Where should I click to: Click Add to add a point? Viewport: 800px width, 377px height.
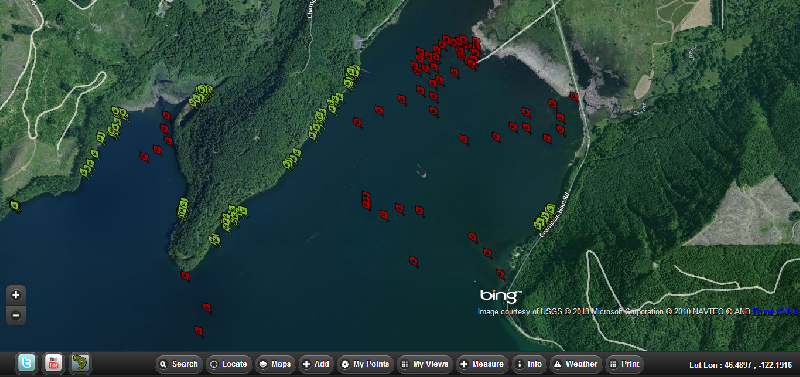[x=316, y=364]
